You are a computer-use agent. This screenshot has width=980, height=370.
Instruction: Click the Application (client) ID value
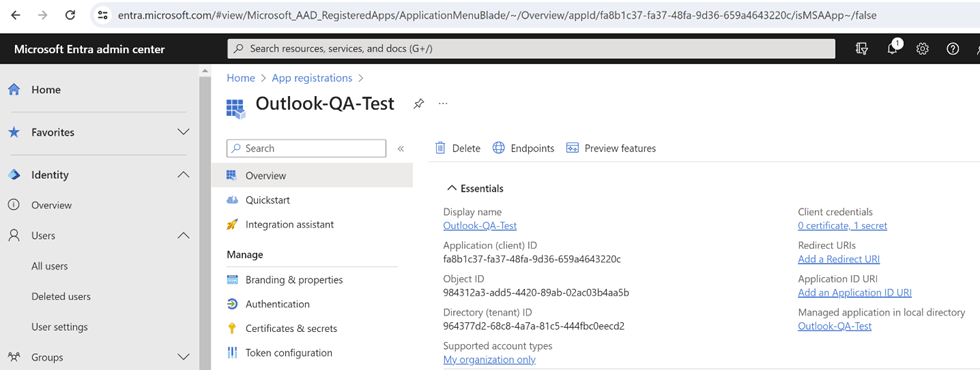(x=532, y=259)
